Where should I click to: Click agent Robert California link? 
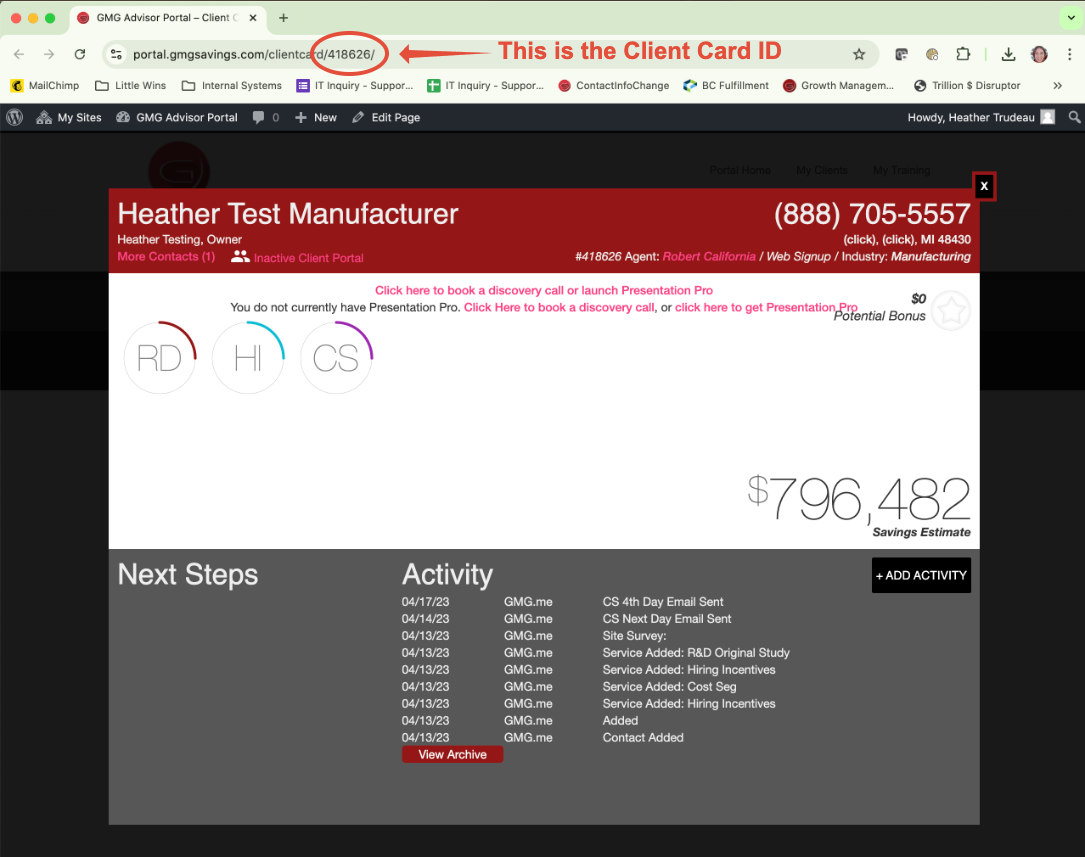[709, 257]
